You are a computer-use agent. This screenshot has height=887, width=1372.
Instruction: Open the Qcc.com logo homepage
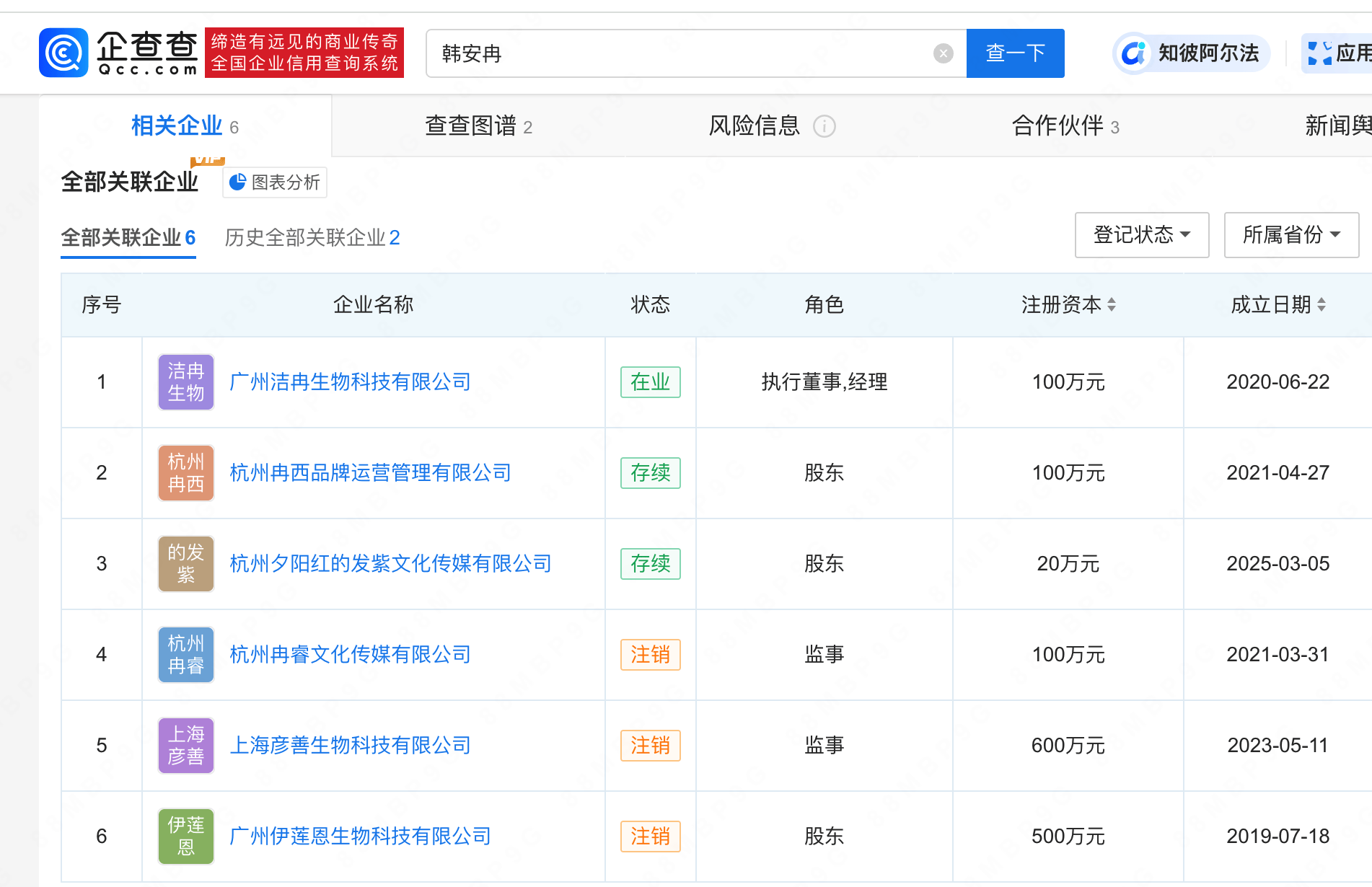click(x=119, y=53)
